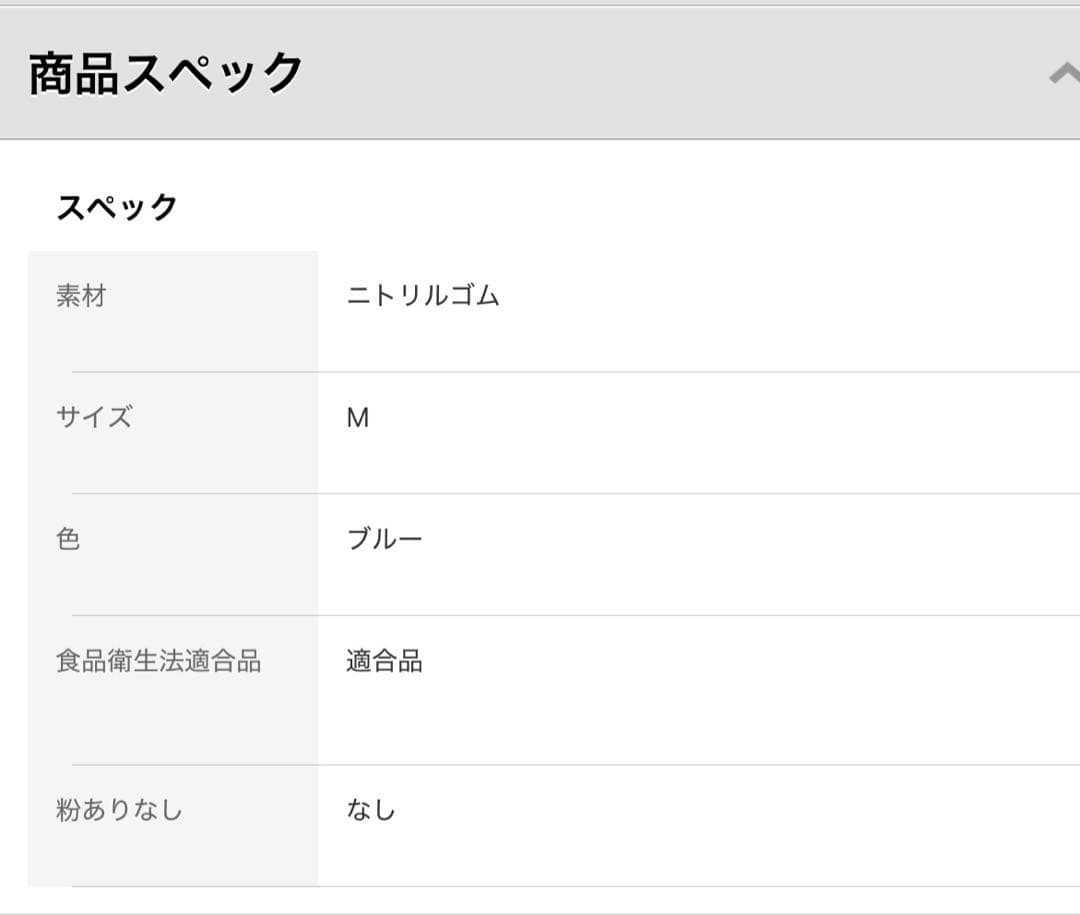Click the ニトリルゴム material value
This screenshot has width=1080, height=915.
tap(423, 296)
